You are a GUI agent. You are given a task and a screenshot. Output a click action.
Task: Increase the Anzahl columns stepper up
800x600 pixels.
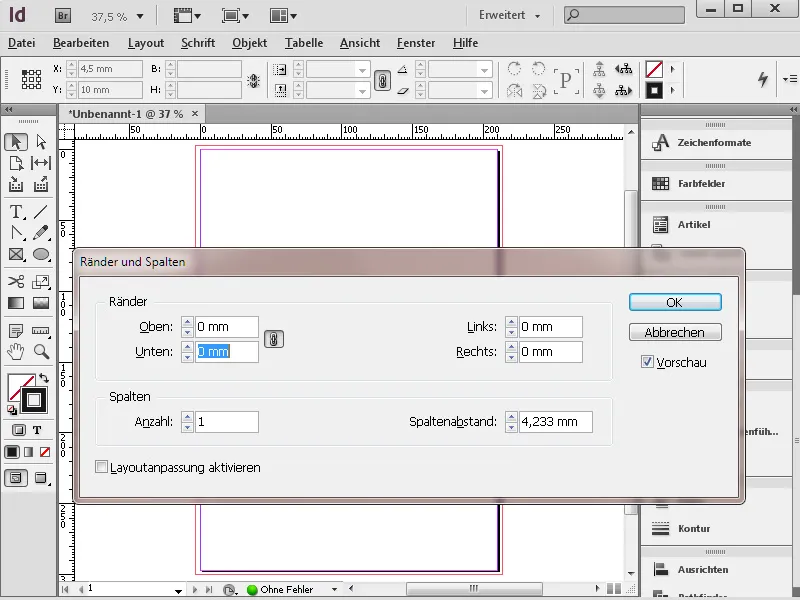pyautogui.click(x=187, y=417)
